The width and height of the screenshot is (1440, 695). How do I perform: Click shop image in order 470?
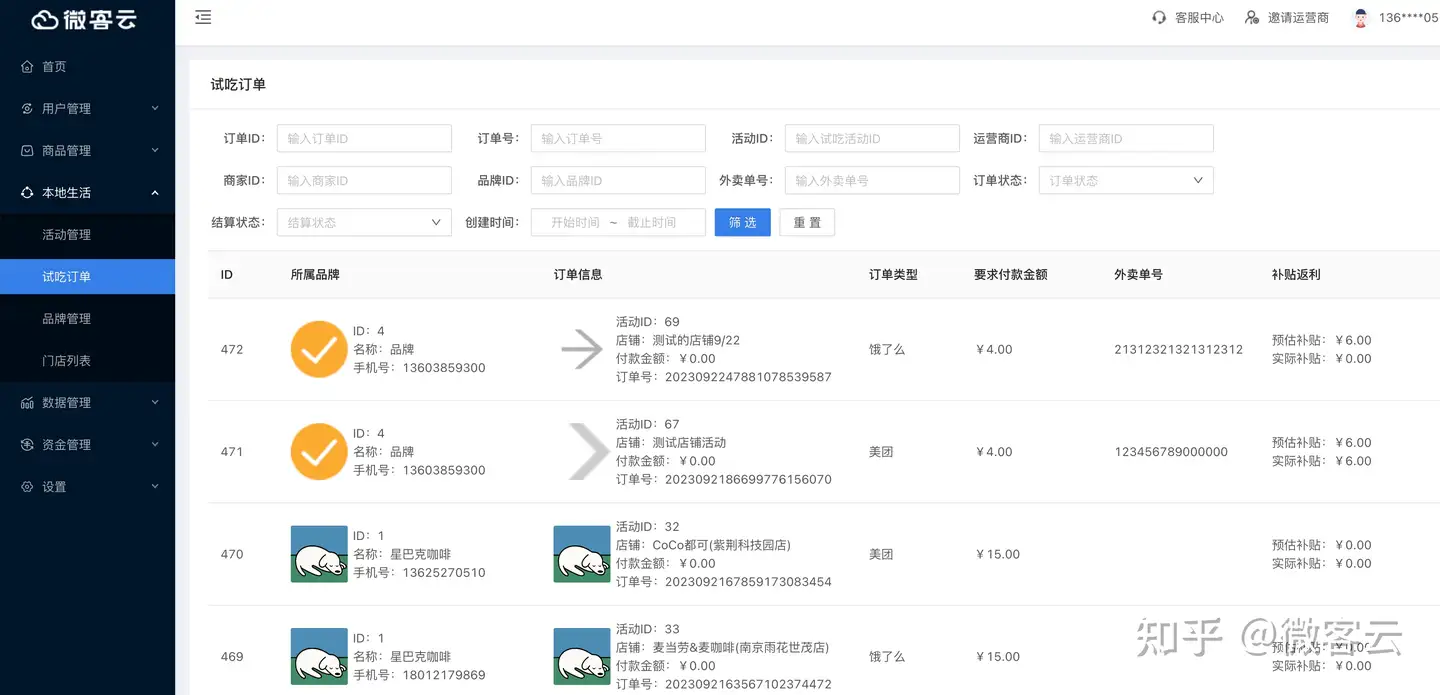(582, 554)
